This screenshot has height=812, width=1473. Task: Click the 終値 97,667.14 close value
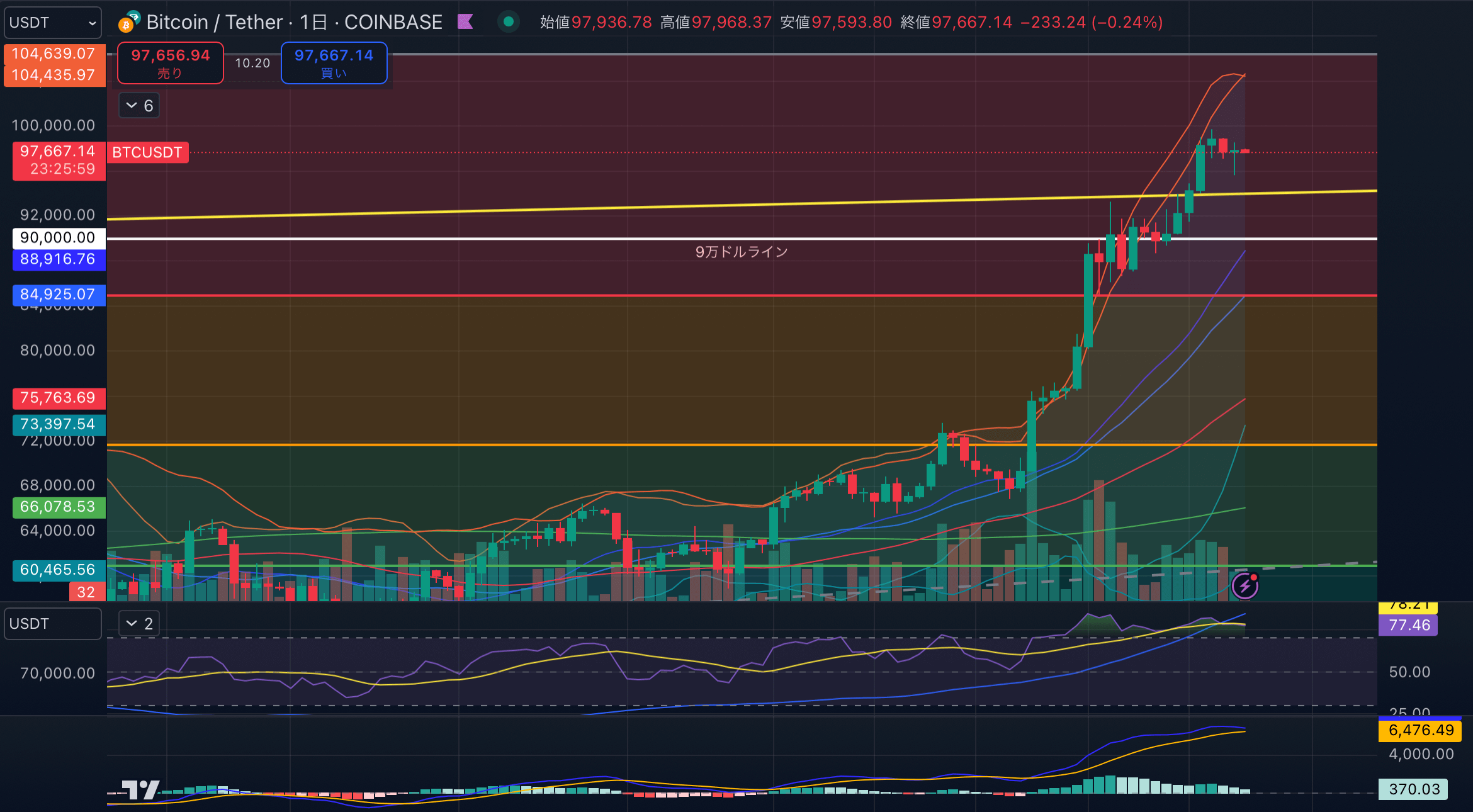(956, 22)
